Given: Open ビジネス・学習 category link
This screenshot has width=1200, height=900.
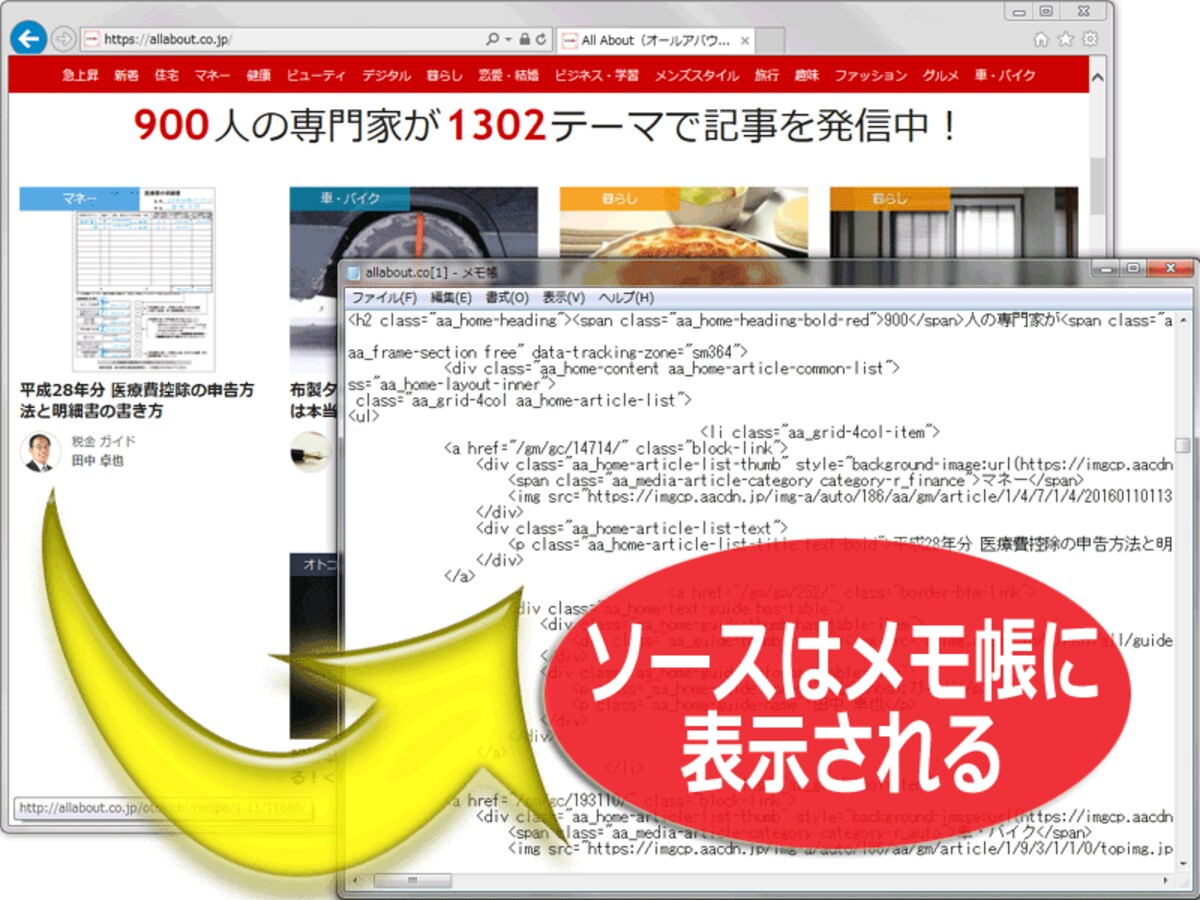Looking at the screenshot, I should click(x=597, y=75).
